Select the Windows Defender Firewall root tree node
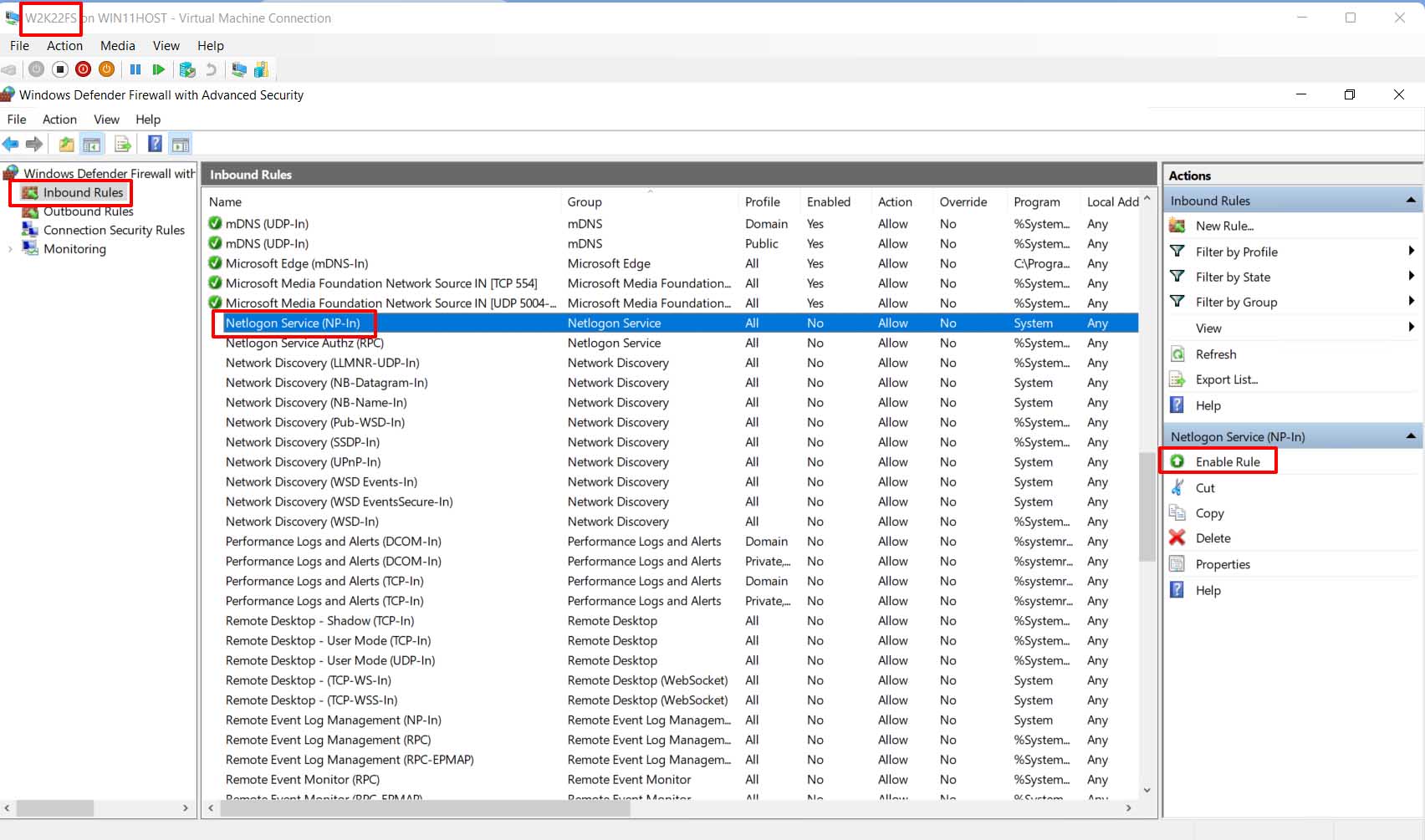The height and width of the screenshot is (840, 1425). pyautogui.click(x=109, y=173)
